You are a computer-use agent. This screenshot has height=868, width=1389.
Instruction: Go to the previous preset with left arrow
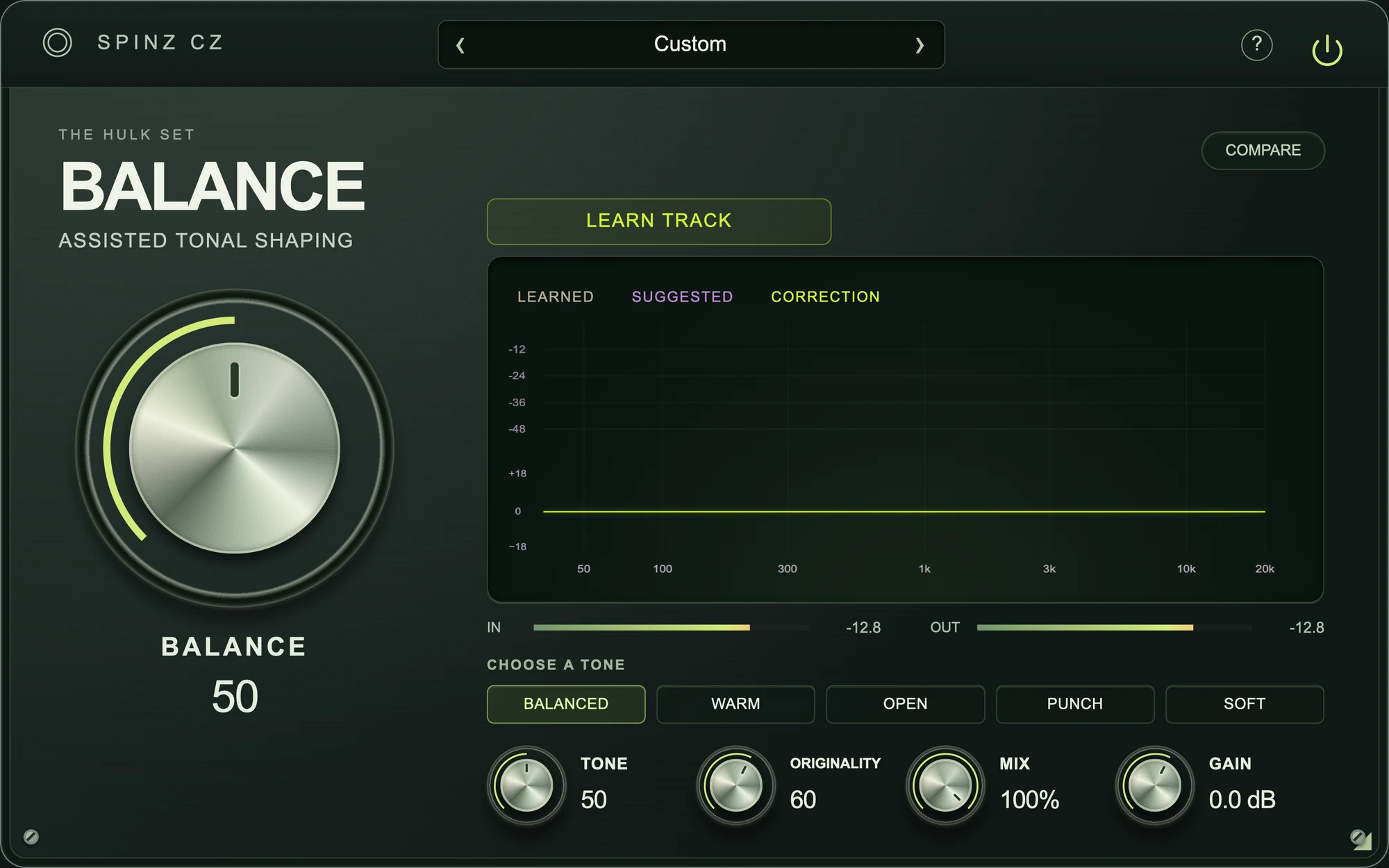pos(460,45)
